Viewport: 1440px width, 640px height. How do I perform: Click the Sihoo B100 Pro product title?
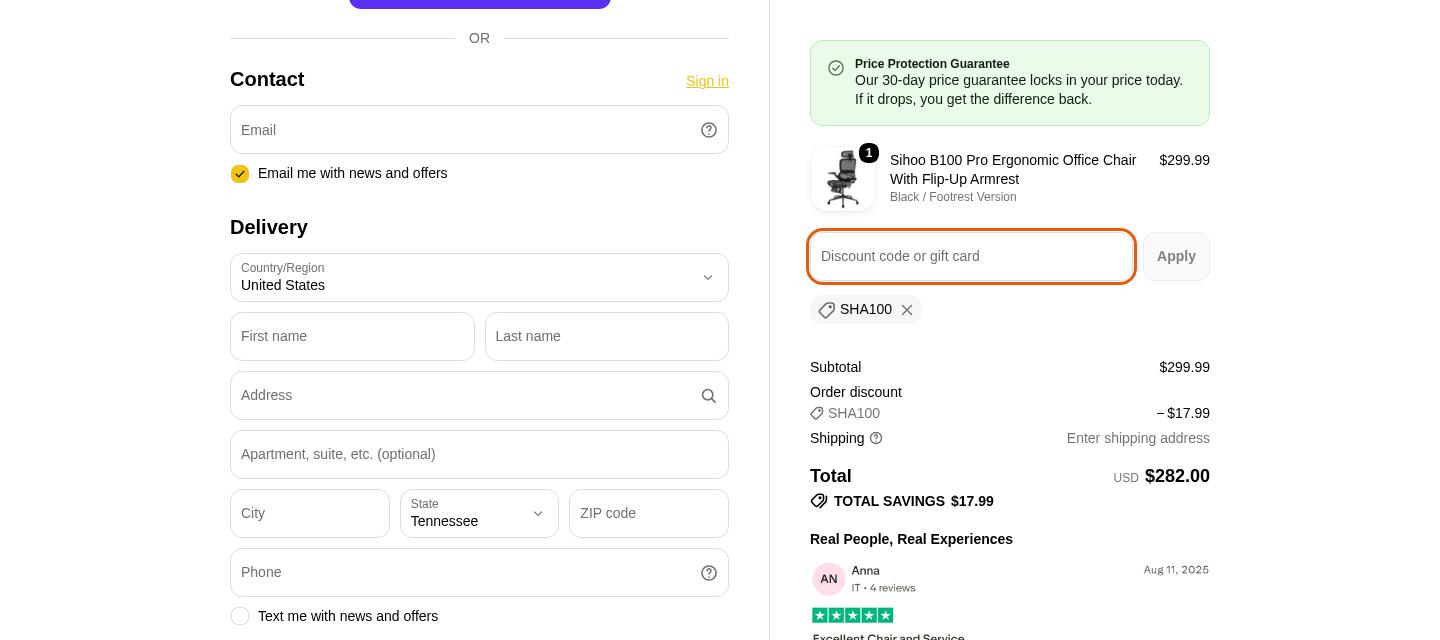[1013, 170]
